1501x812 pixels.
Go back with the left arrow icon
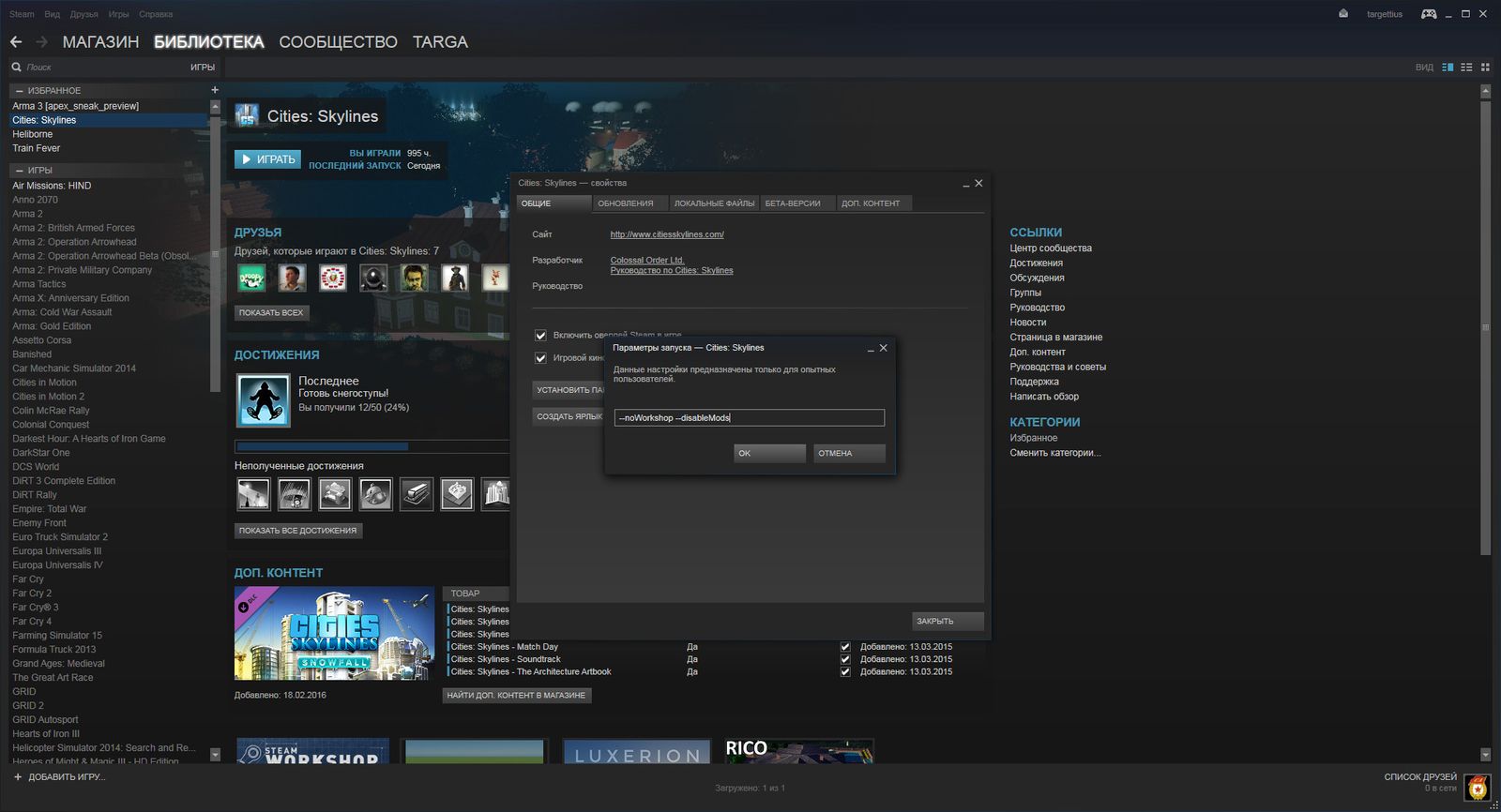click(x=16, y=42)
